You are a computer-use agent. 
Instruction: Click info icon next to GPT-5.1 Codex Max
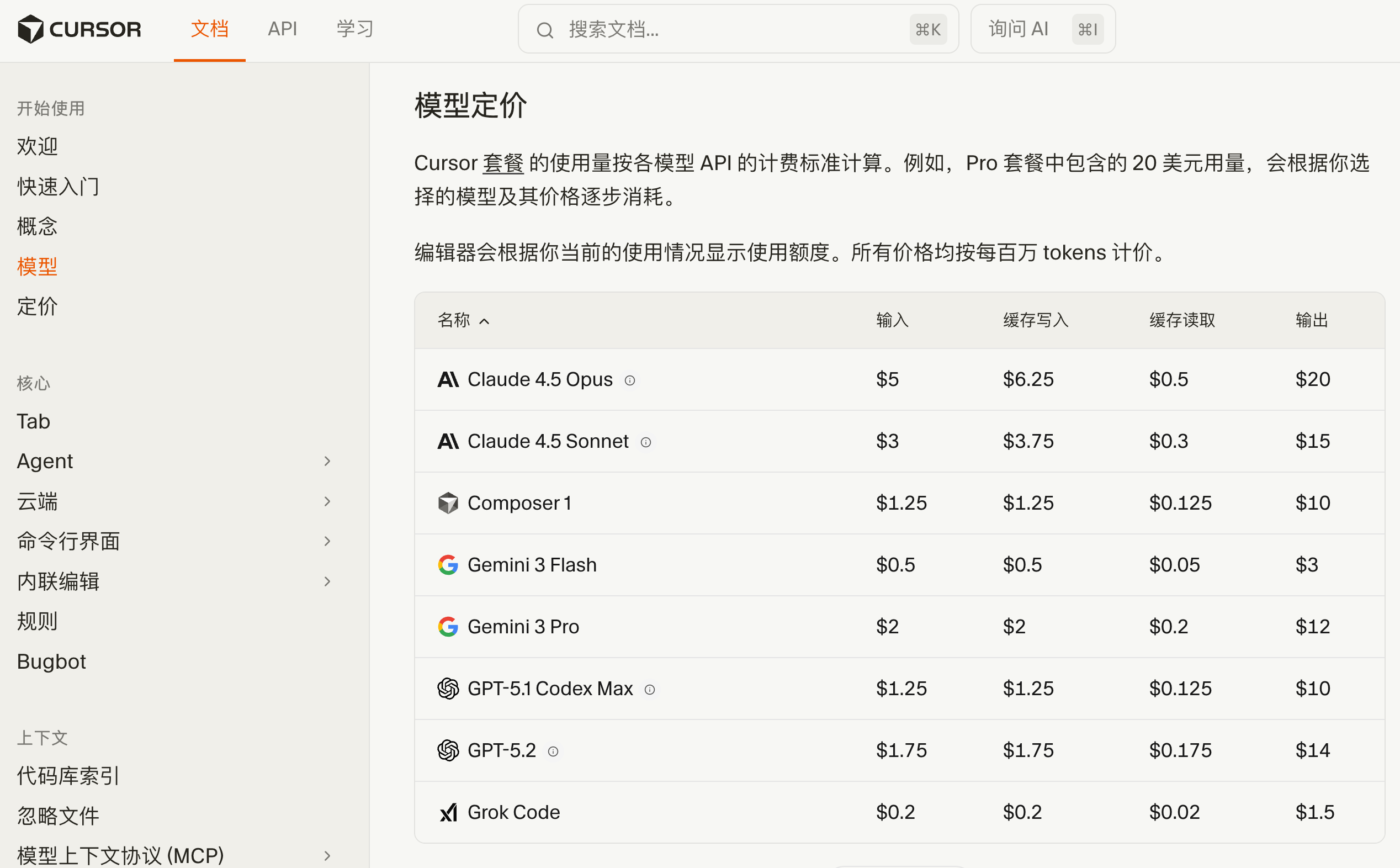point(650,690)
